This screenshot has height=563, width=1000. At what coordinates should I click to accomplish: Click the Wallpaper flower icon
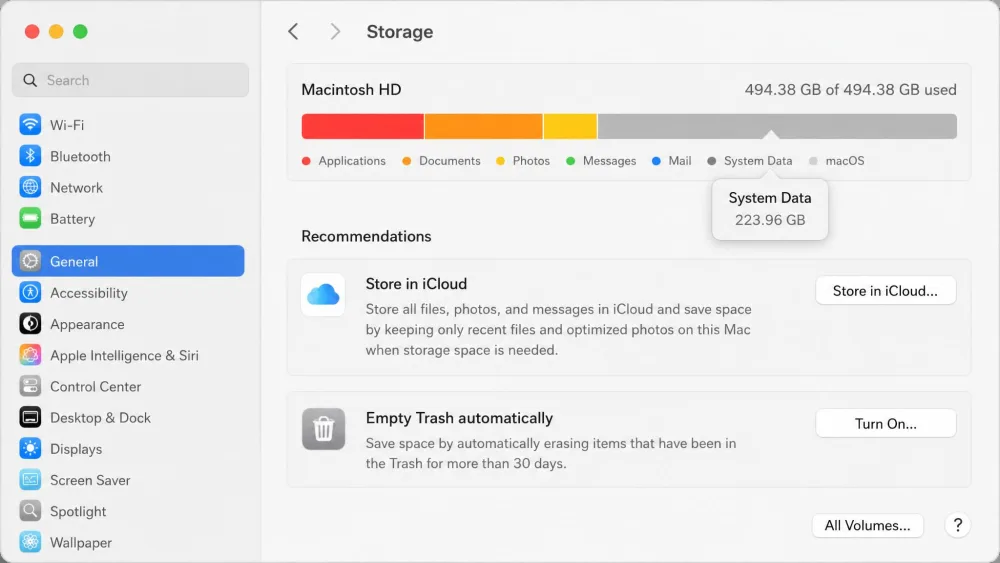click(x=30, y=542)
